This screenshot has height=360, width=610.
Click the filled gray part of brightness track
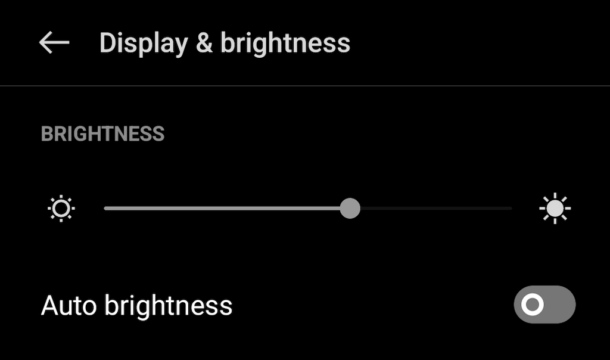pos(222,209)
